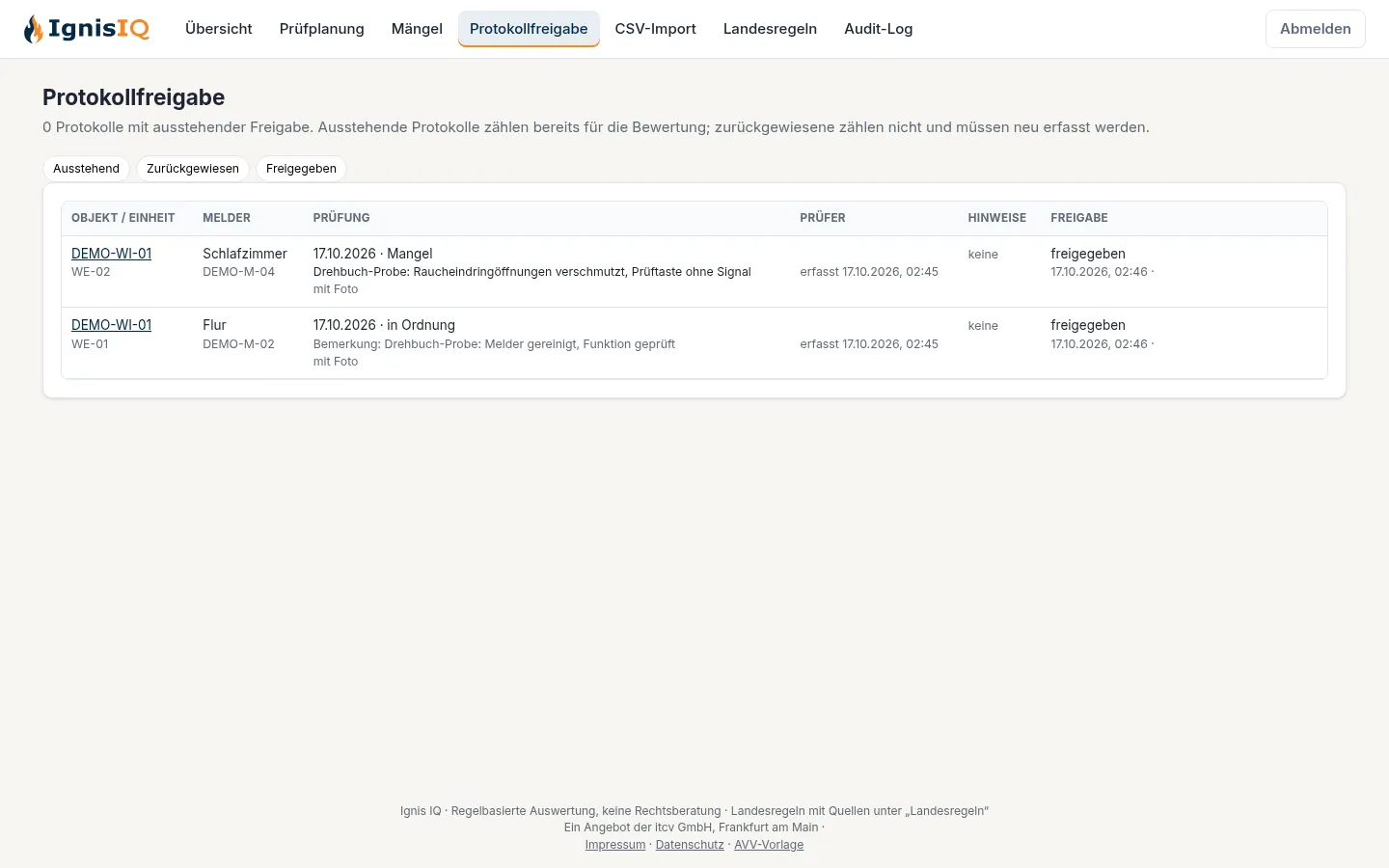Image resolution: width=1389 pixels, height=868 pixels.
Task: Click 'mit Foto' in the Schlafzimmer row
Action: click(x=336, y=289)
